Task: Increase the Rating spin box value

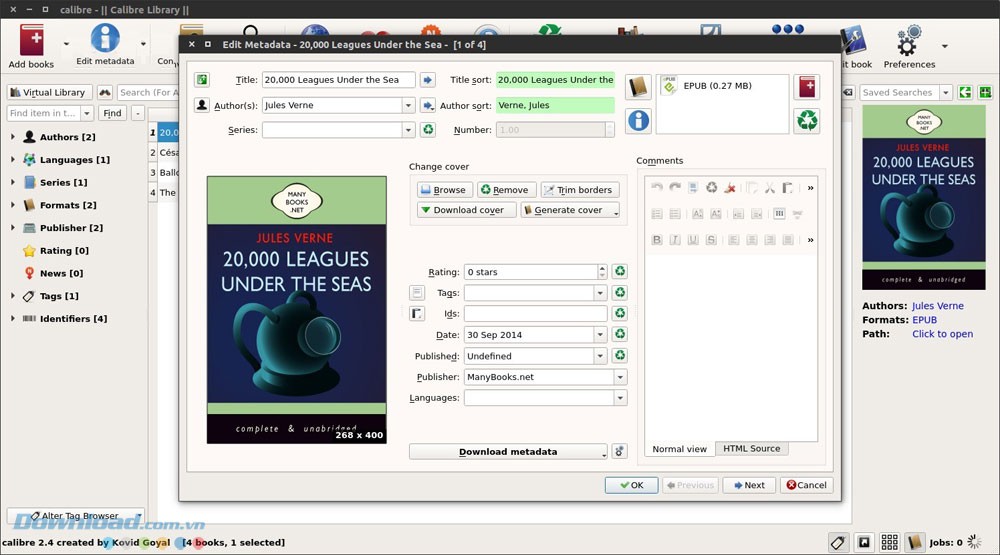Action: pos(602,268)
